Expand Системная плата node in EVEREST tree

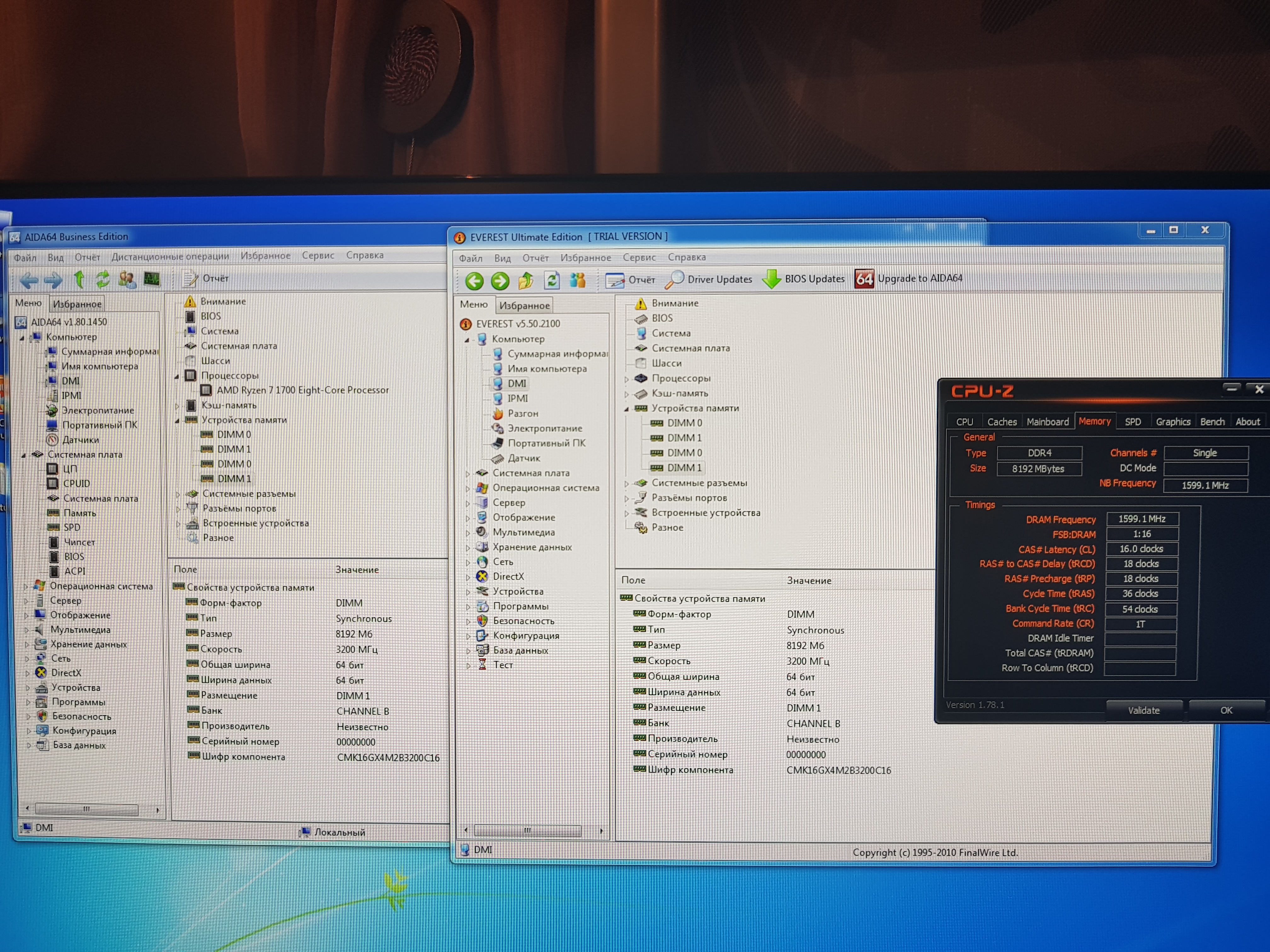468,474
